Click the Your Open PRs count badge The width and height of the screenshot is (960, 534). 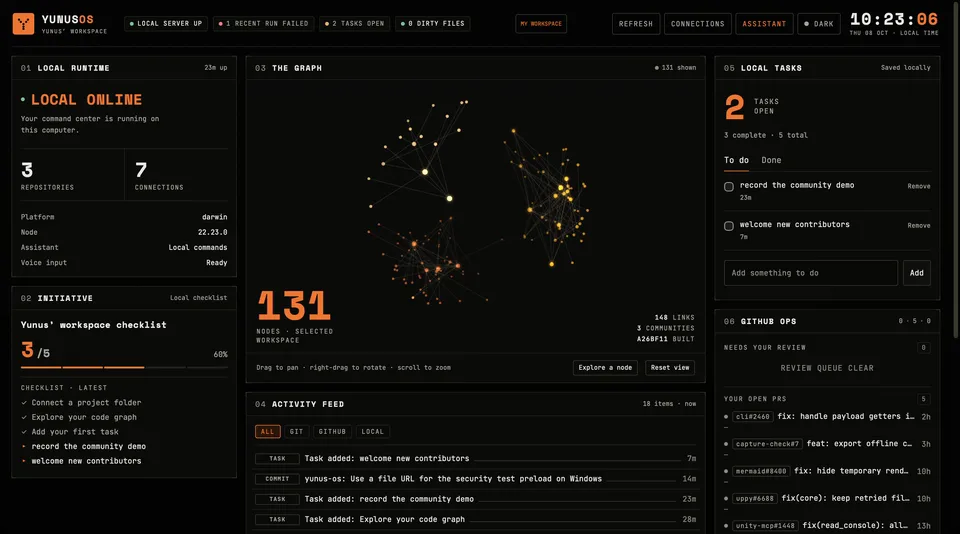(x=924, y=399)
